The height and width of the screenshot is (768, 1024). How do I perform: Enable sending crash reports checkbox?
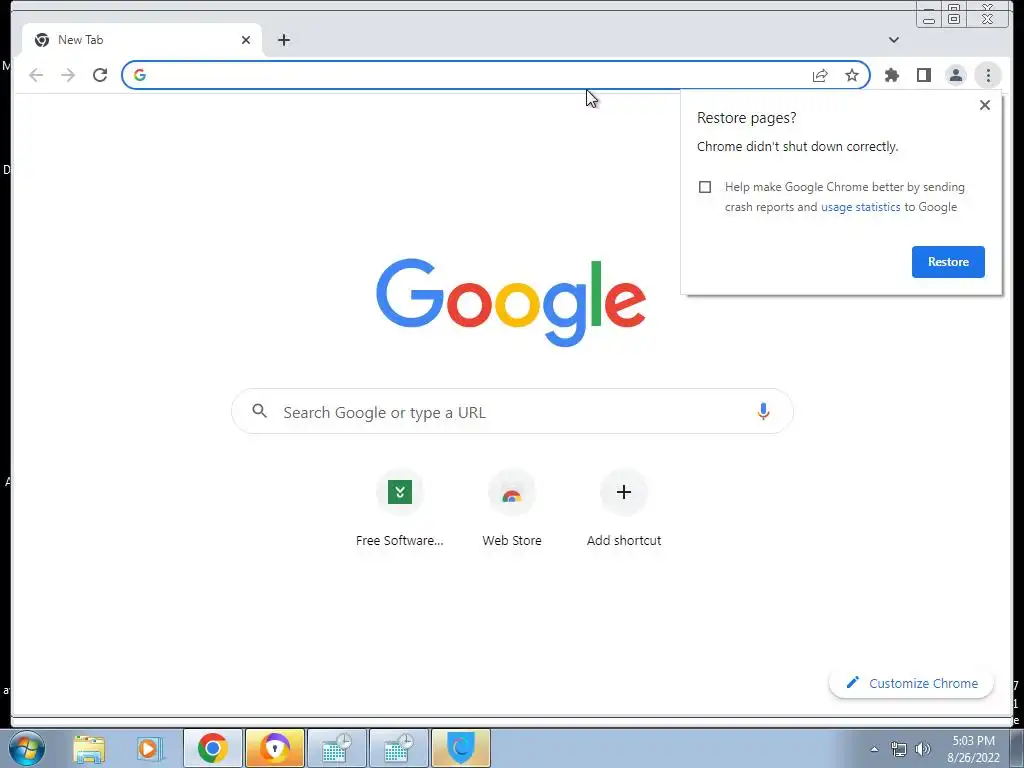(705, 187)
